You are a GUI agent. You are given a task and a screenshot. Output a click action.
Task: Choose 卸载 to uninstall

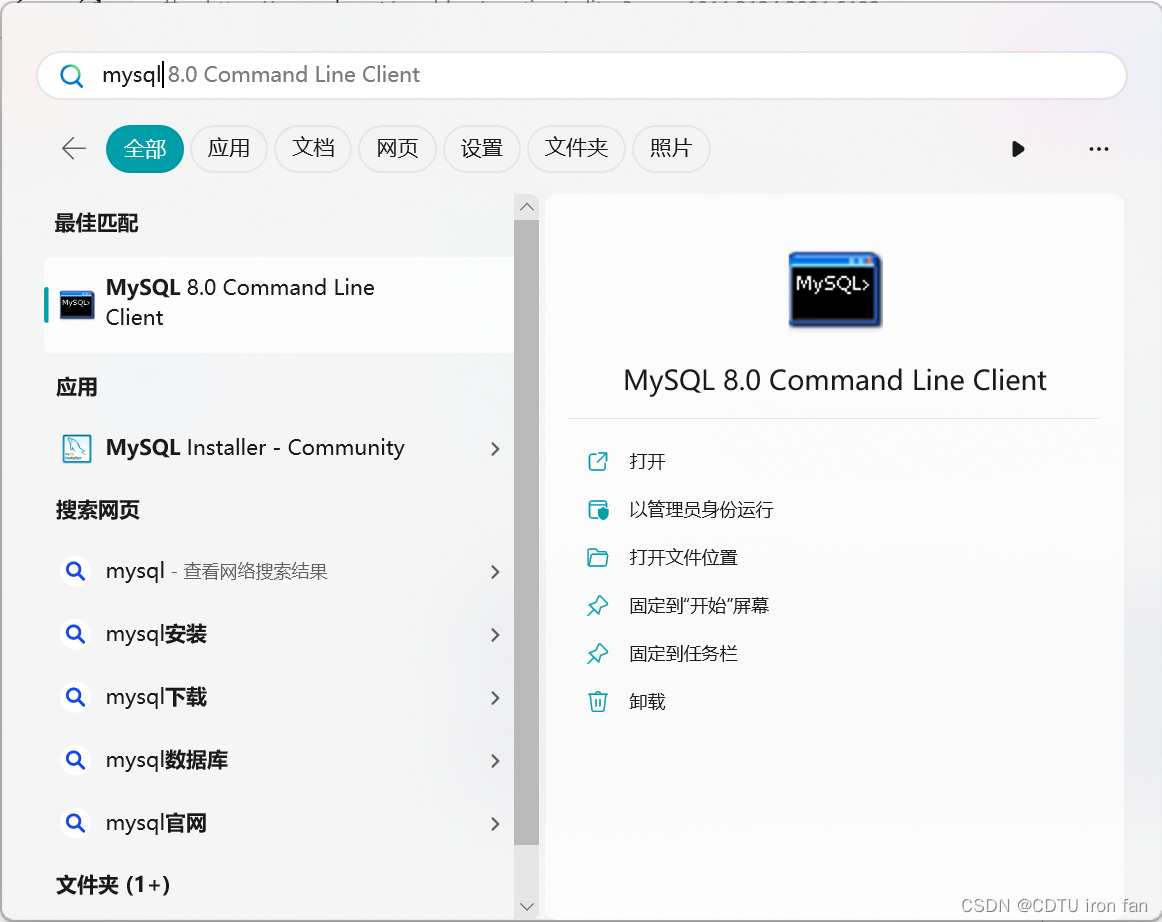647,701
